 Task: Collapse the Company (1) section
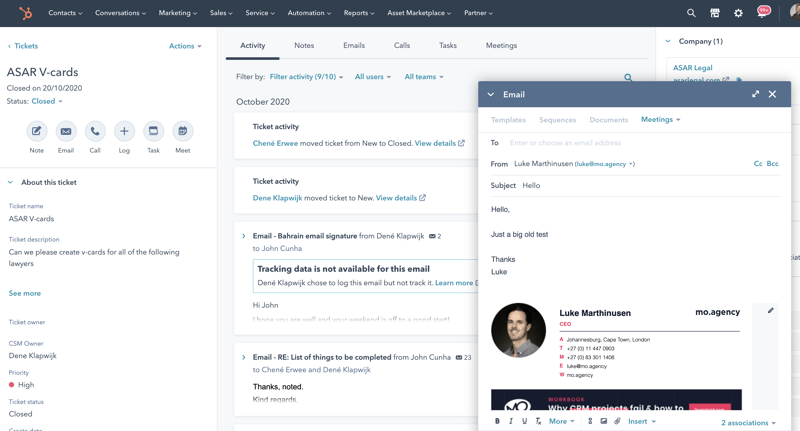pyautogui.click(x=668, y=41)
